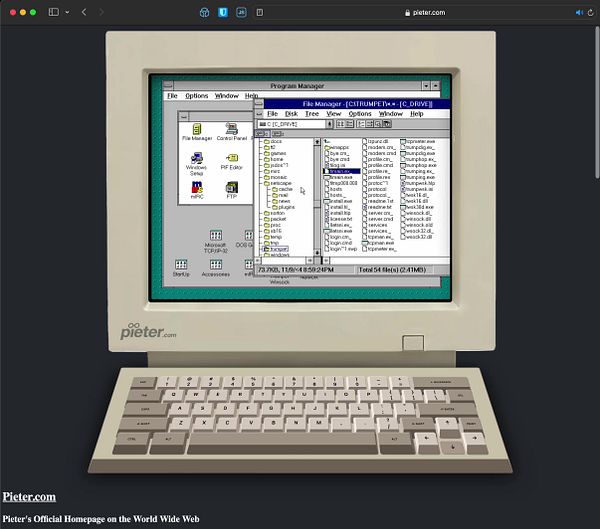Viewport: 600px width, 529px height.
Task: Start the mIRC program icon
Action: coord(197,190)
